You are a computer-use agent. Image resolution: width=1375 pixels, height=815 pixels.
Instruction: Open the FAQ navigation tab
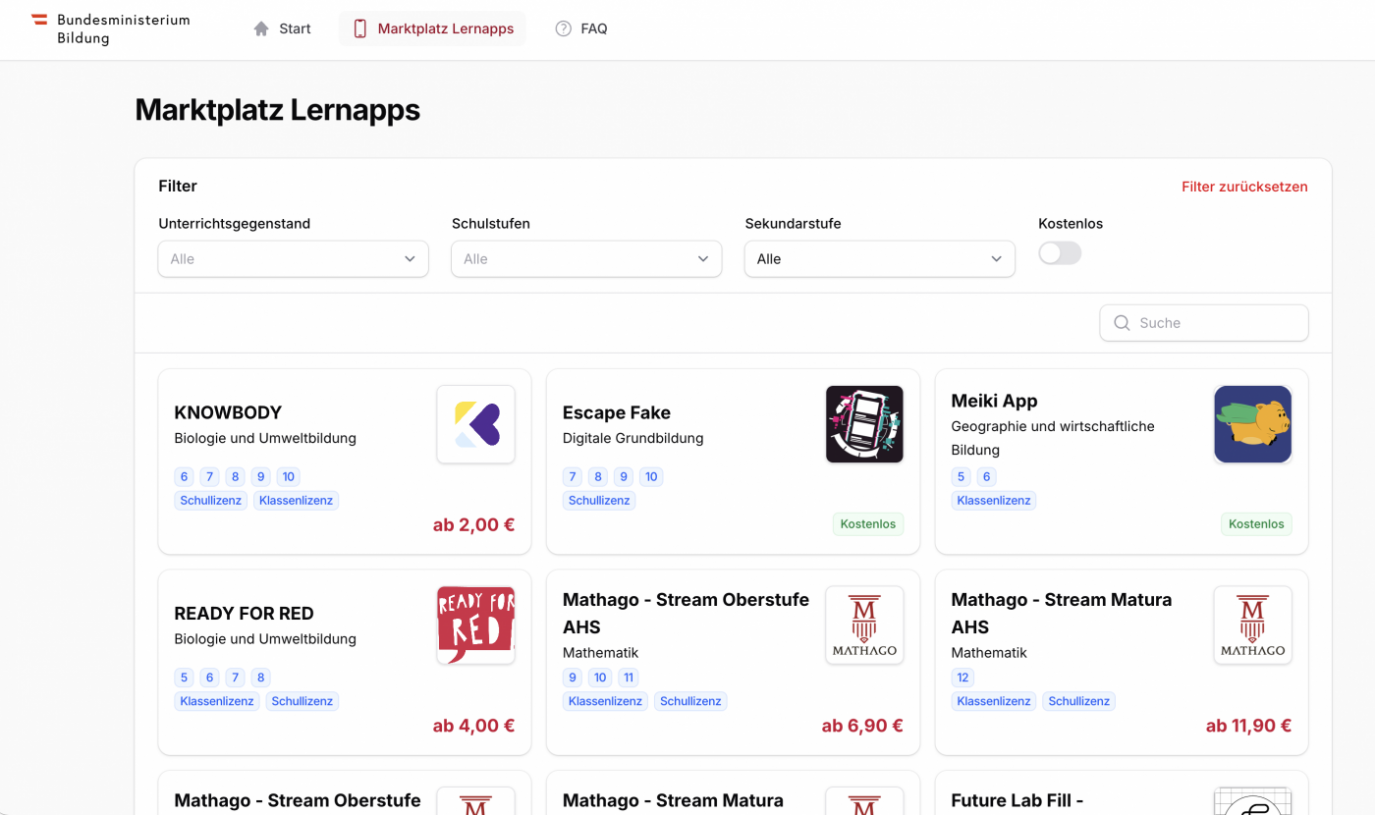[x=581, y=29]
